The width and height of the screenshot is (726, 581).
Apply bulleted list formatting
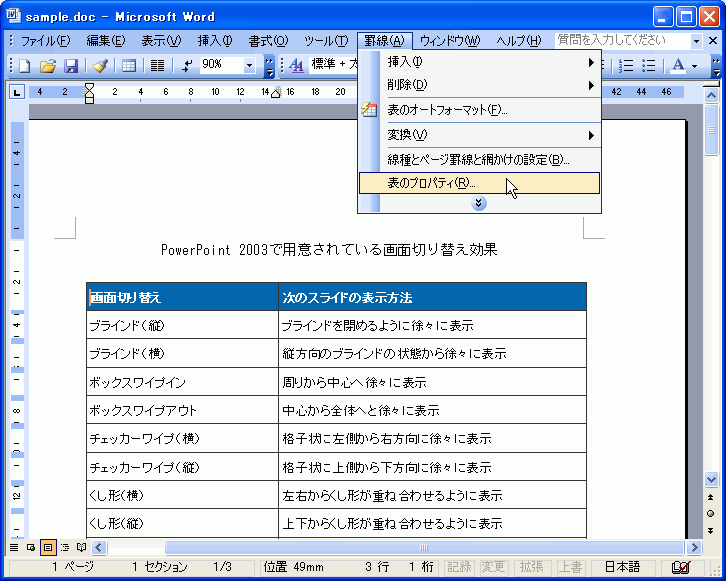[x=649, y=65]
